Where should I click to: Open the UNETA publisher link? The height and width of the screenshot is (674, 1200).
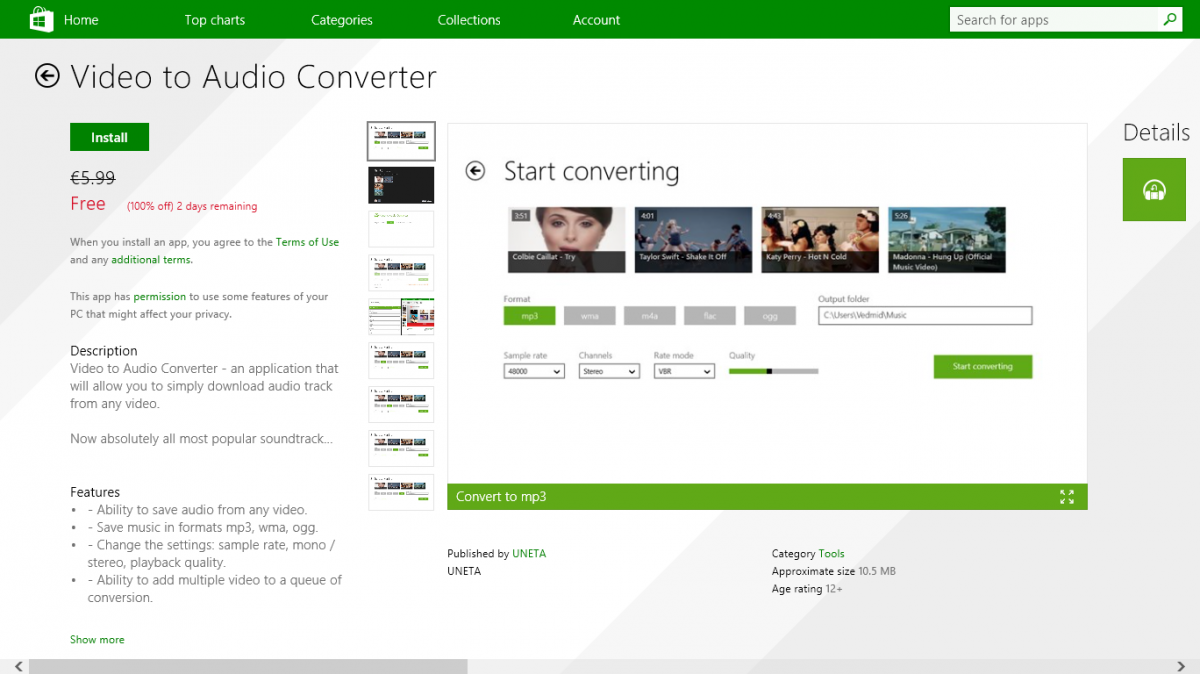click(529, 554)
